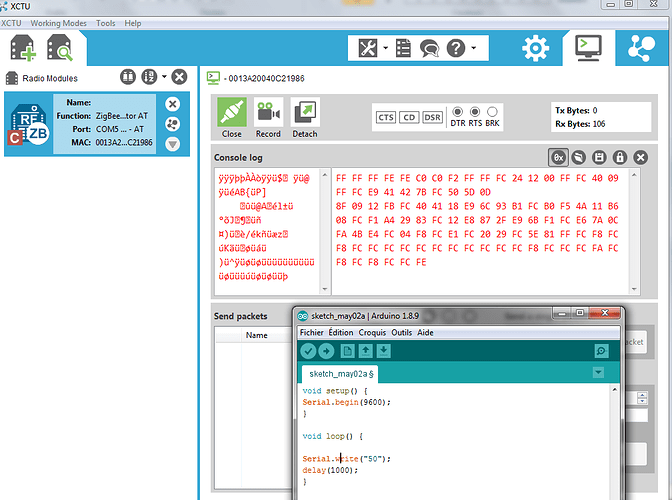Open the feedback chat bubble icon

[429, 48]
